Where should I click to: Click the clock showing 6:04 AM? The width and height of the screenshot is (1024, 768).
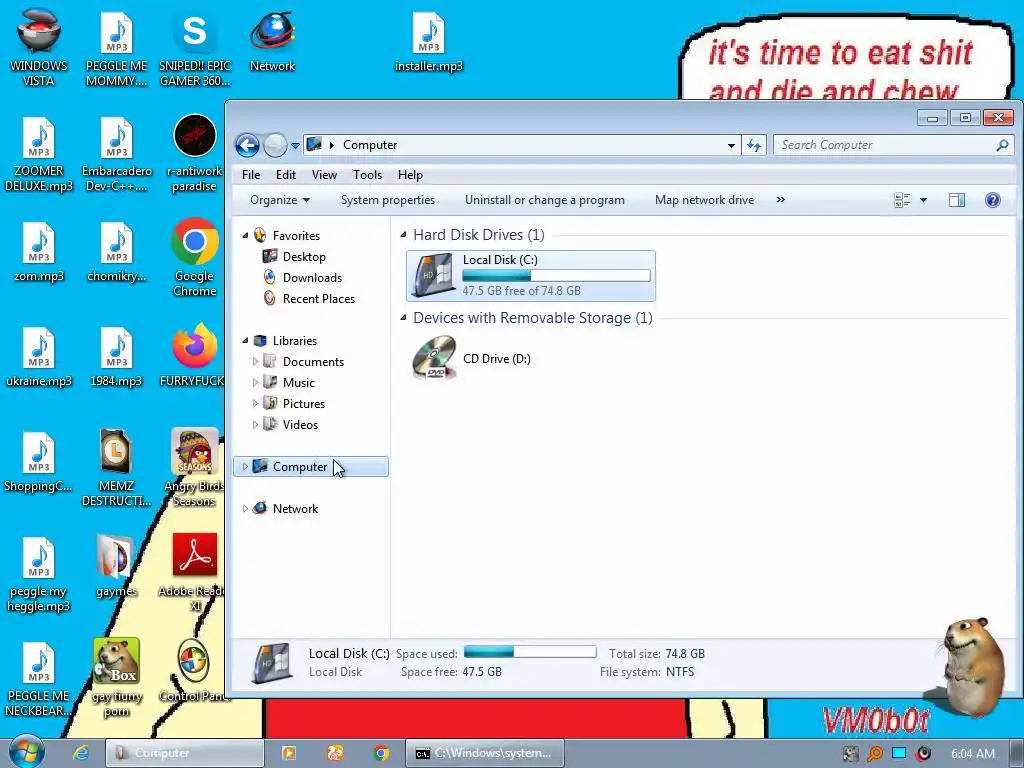click(x=972, y=754)
